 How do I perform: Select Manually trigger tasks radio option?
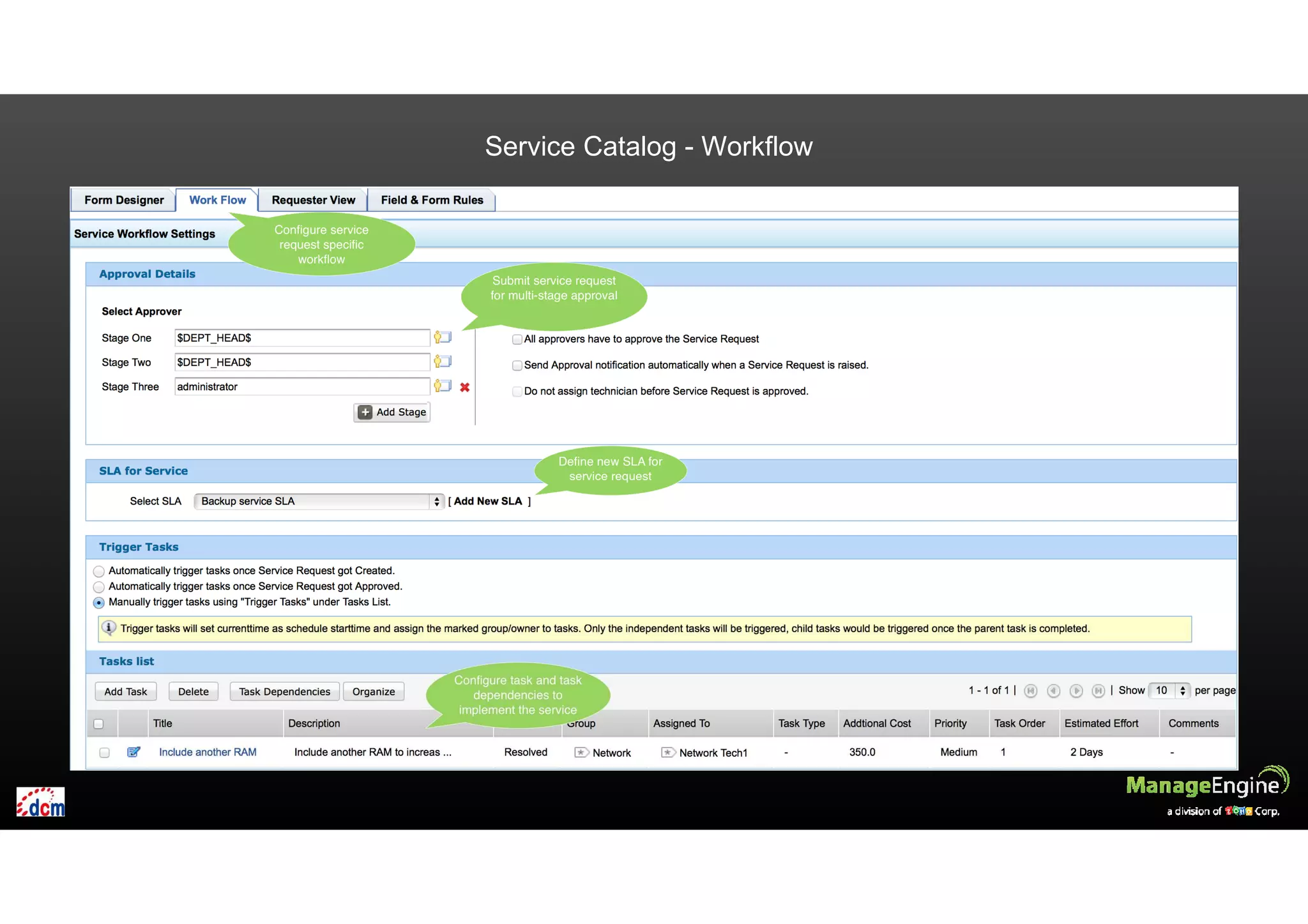pos(98,603)
